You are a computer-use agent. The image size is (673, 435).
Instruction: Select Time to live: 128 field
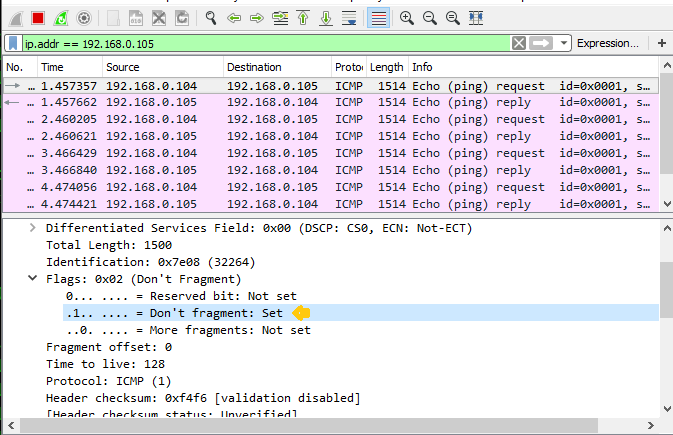(x=106, y=364)
